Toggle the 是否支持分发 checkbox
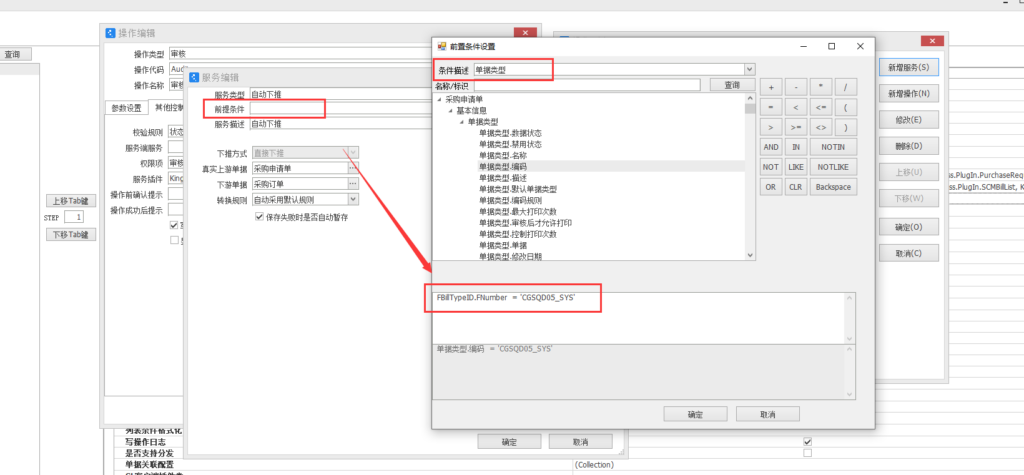Viewport: 1024px width, 475px height. (x=808, y=453)
